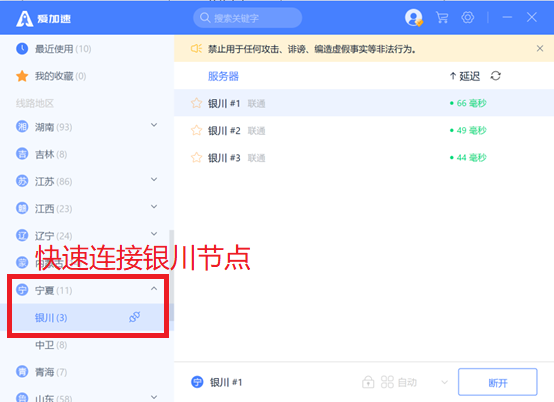Click the orange star icon beside 我的收藏

tap(22, 76)
